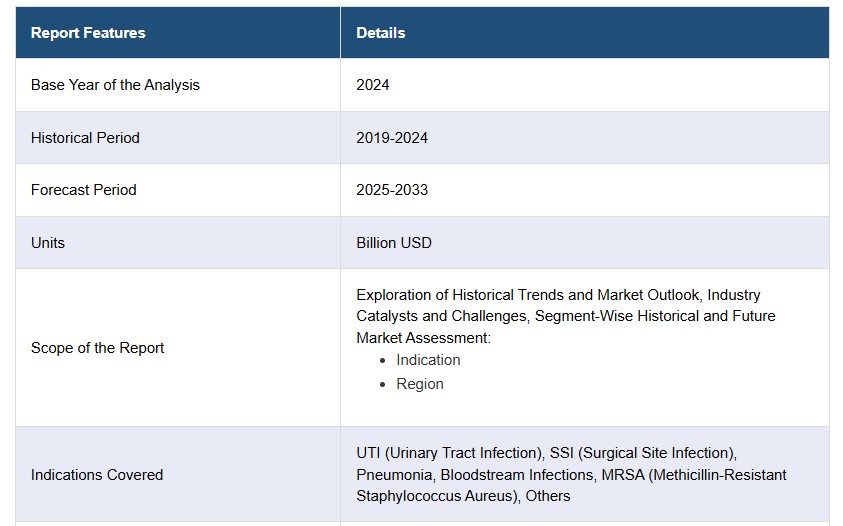Click the Details column header
Image resolution: width=843 pixels, height=526 pixels.
[x=380, y=33]
